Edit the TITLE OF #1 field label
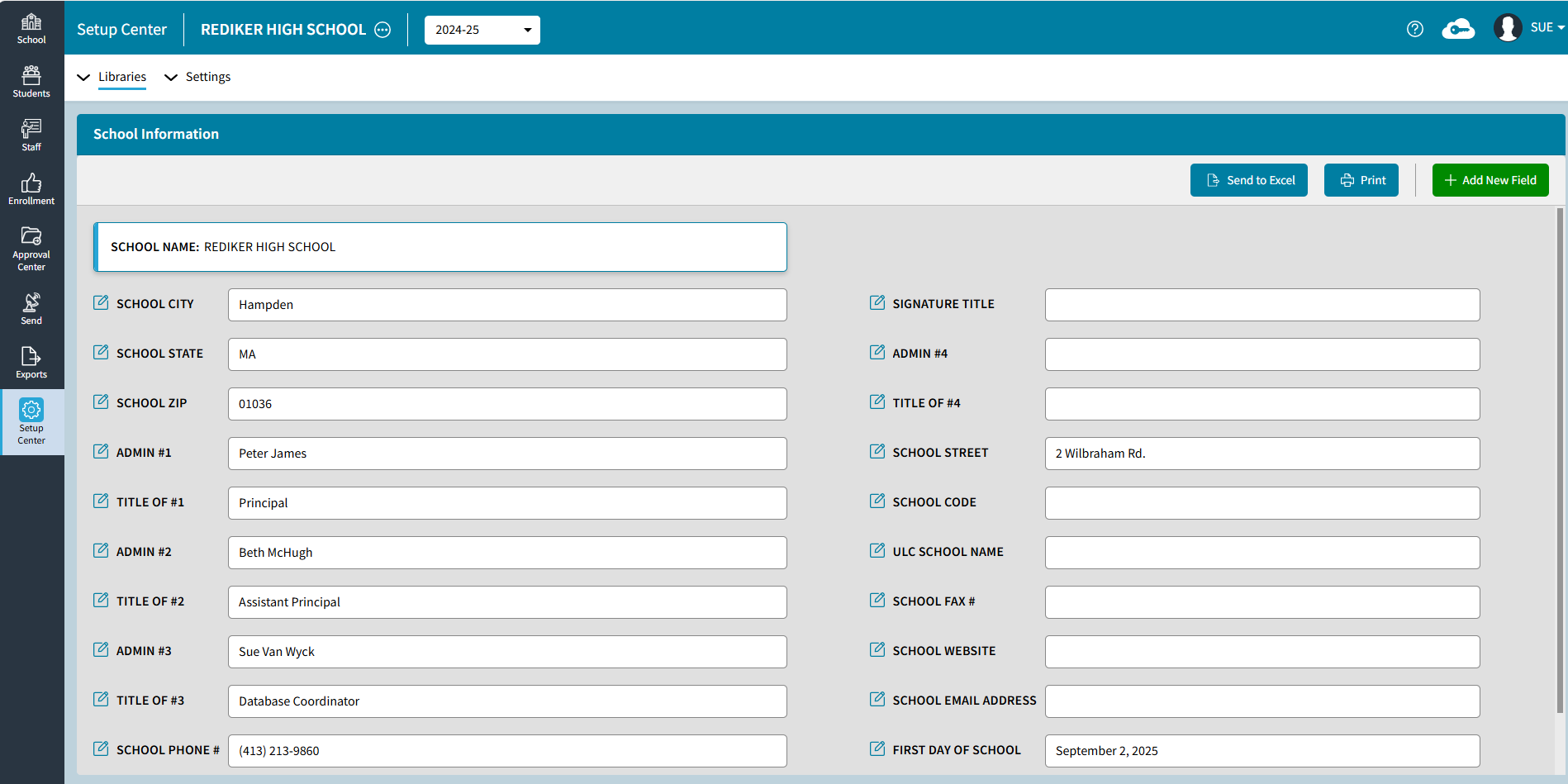The width and height of the screenshot is (1568, 784). point(101,501)
